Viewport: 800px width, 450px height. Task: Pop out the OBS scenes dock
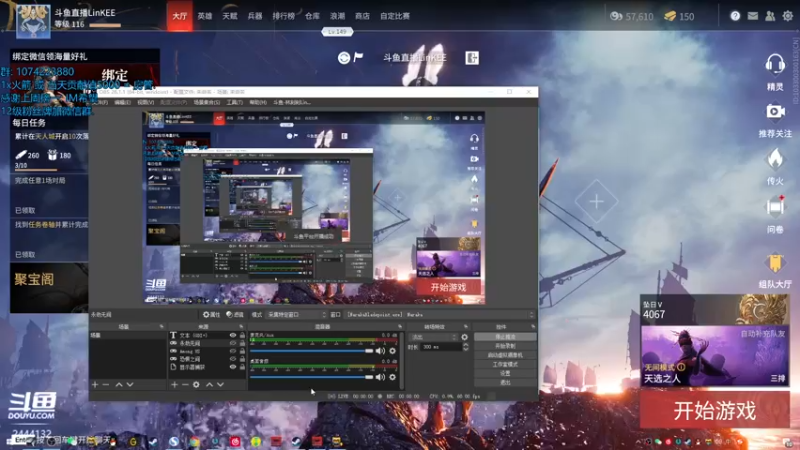click(x=161, y=327)
